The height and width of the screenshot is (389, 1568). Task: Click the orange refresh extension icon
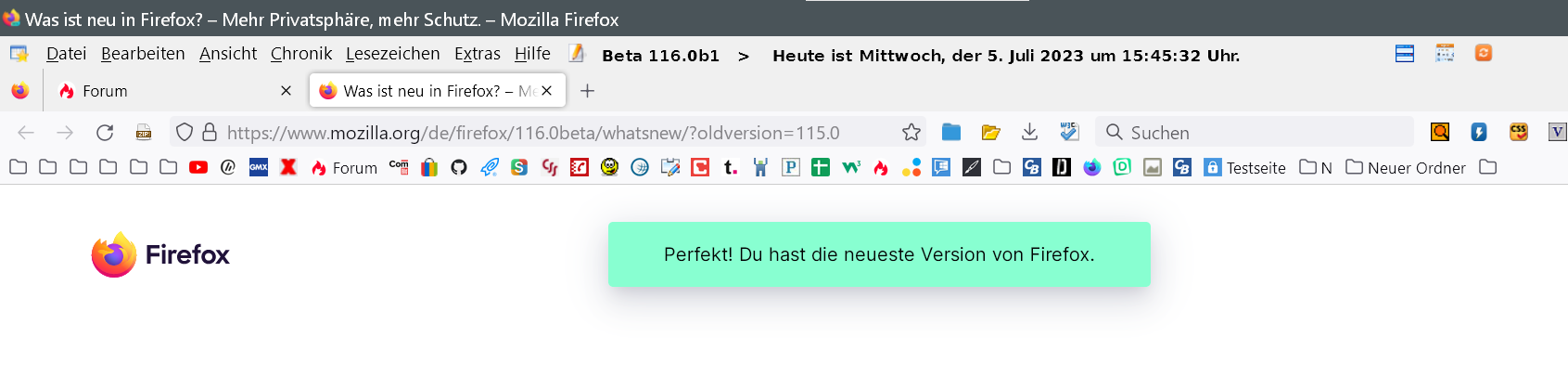tap(1484, 54)
